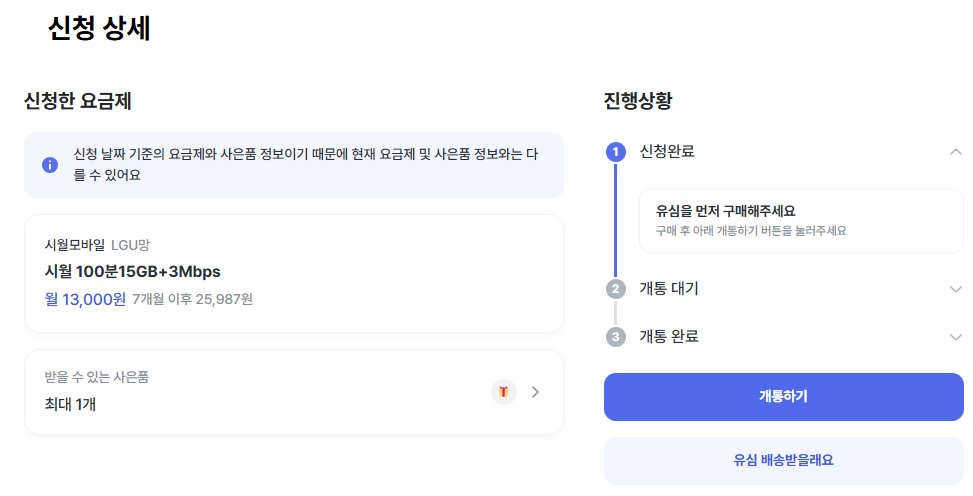Click step 3 circle badge
Image resolution: width=973 pixels, height=496 pixels.
click(616, 336)
